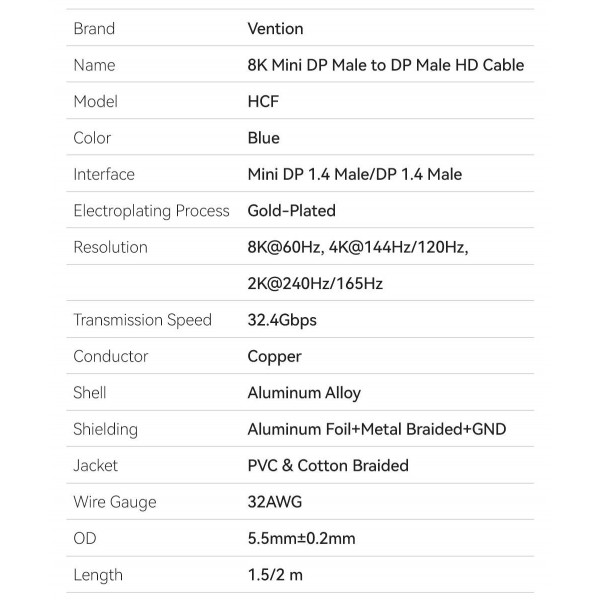Click the HCF model value
The image size is (600, 600).
pyautogui.click(x=263, y=102)
